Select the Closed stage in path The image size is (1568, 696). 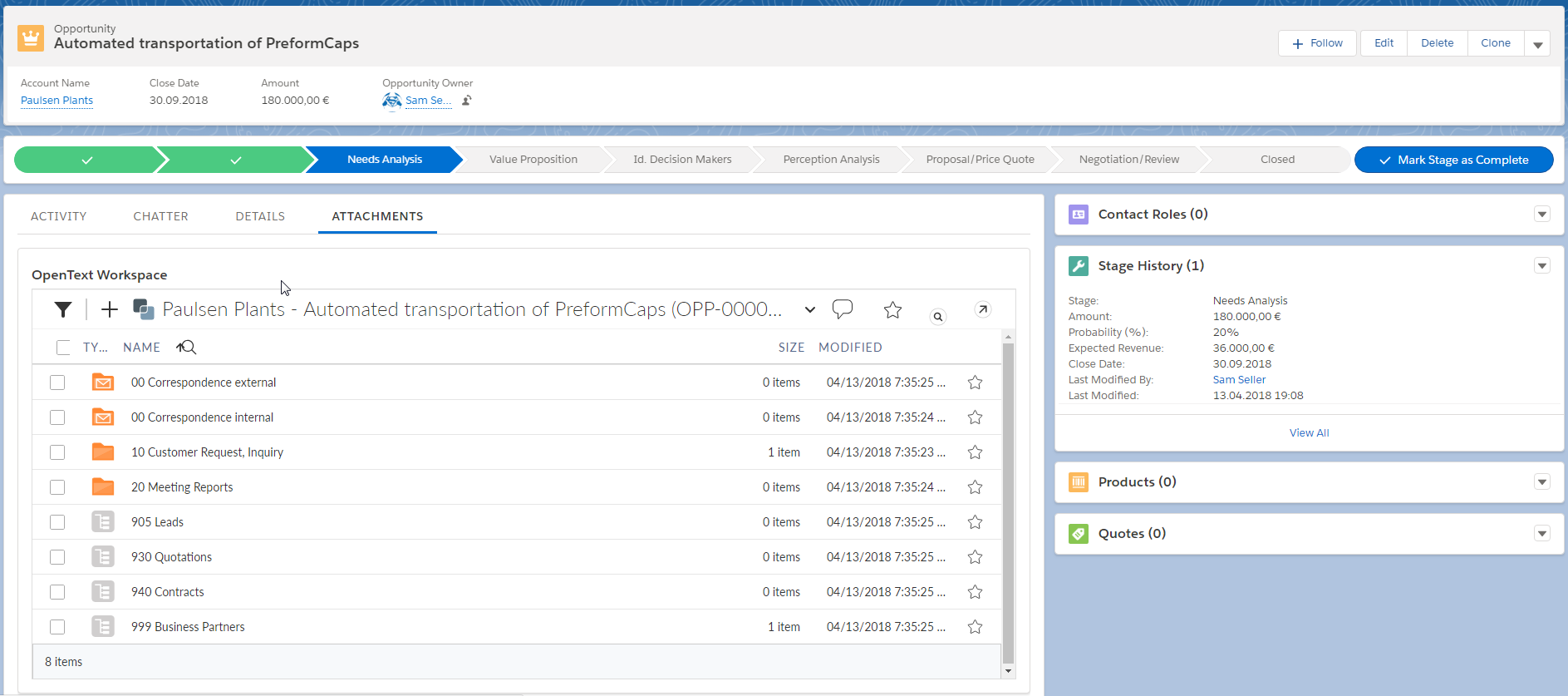click(x=1278, y=160)
